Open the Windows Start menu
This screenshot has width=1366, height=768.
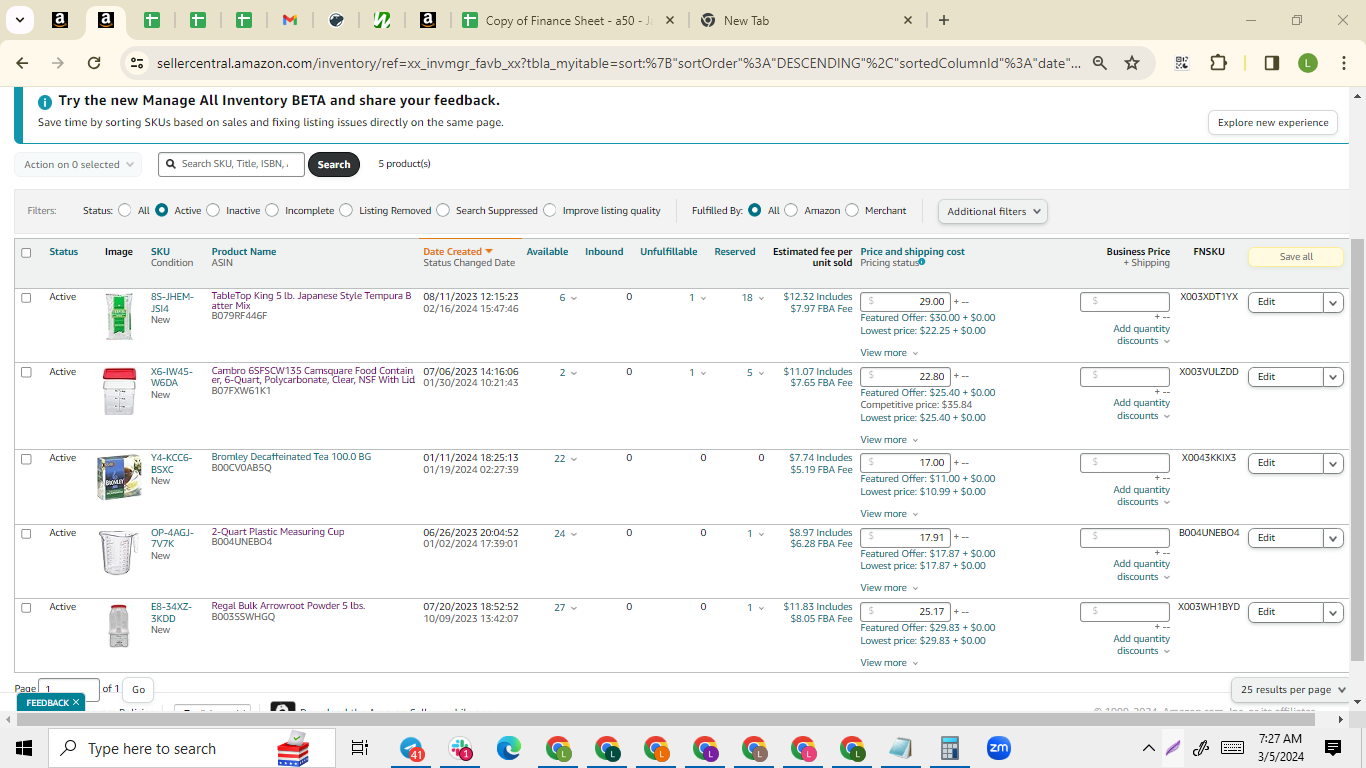(x=24, y=748)
